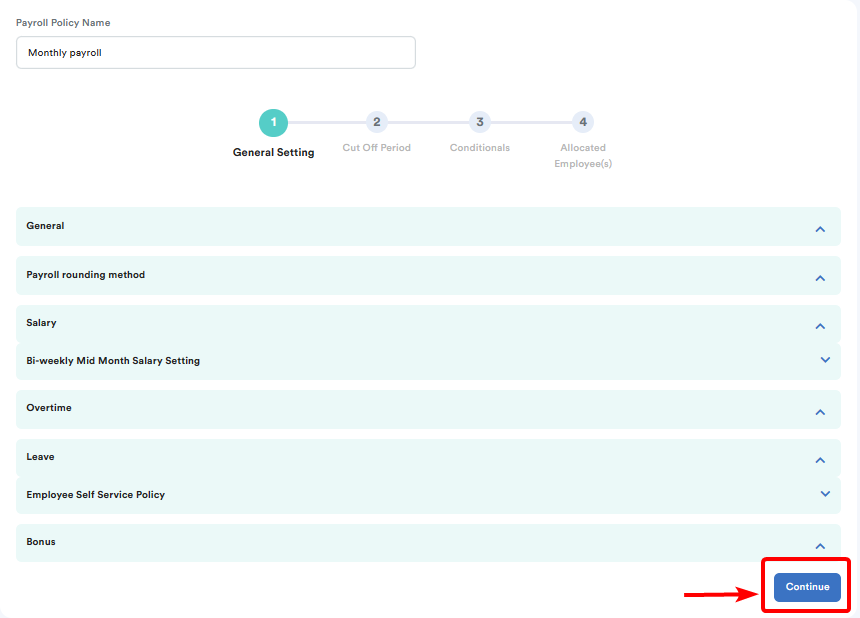Go to step 3 Conditionals circle
Image resolution: width=860 pixels, height=618 pixels.
(480, 122)
